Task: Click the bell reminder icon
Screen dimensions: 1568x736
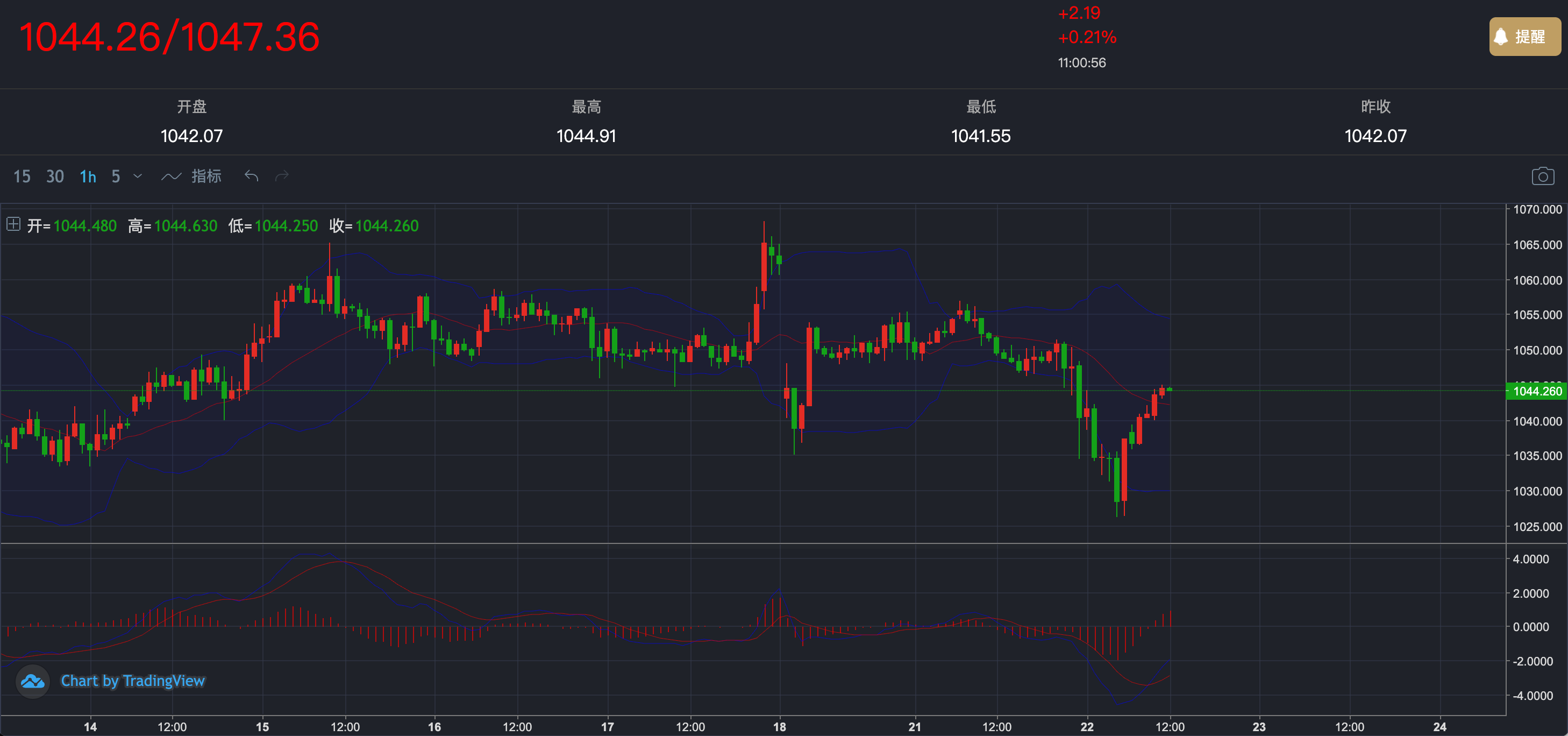Action: point(1501,37)
